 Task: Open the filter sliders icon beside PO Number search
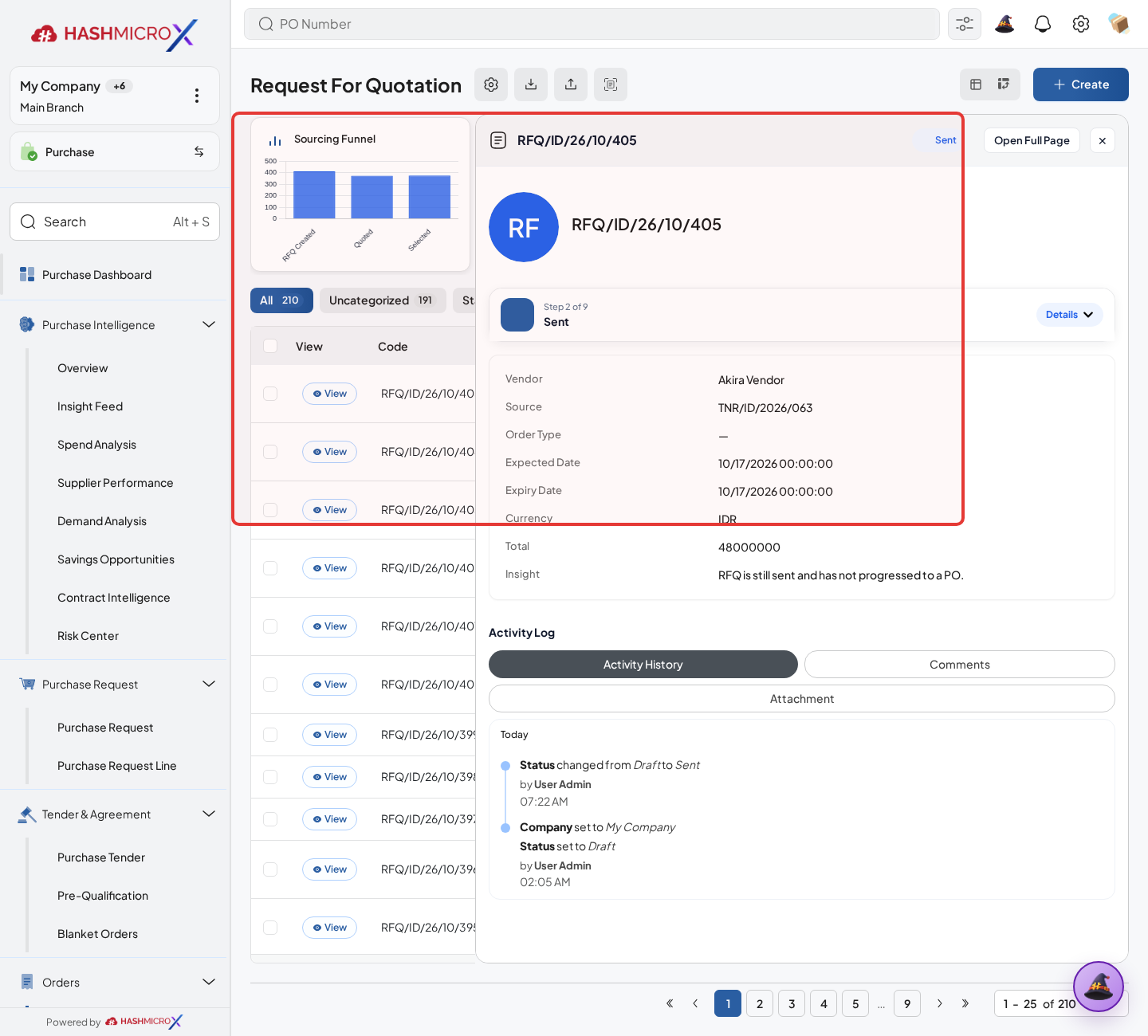click(965, 24)
